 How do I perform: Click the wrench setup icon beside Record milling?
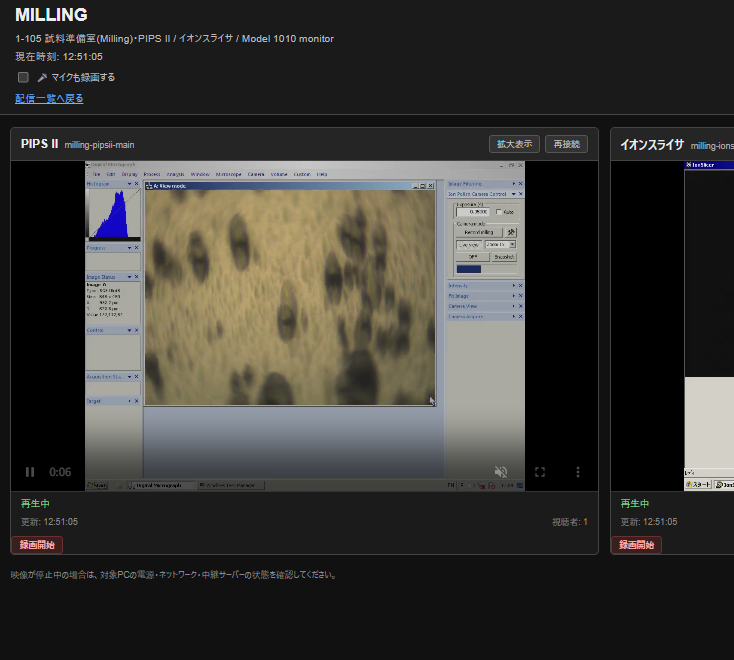[511, 232]
